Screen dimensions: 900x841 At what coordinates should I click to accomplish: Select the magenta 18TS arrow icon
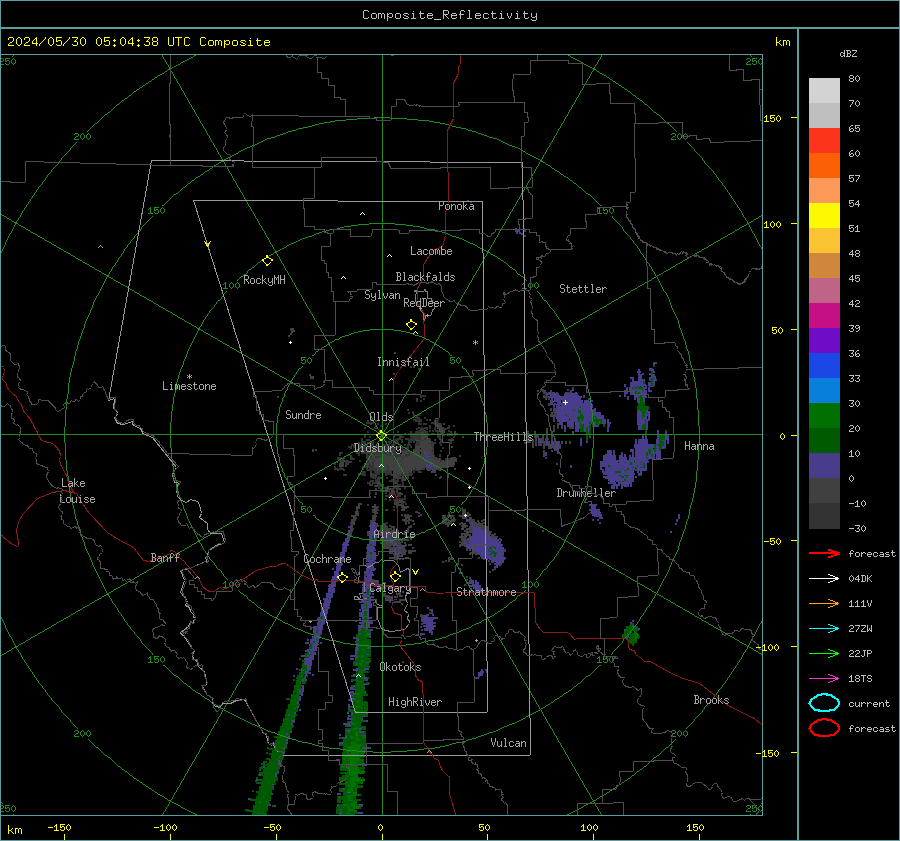[x=824, y=679]
